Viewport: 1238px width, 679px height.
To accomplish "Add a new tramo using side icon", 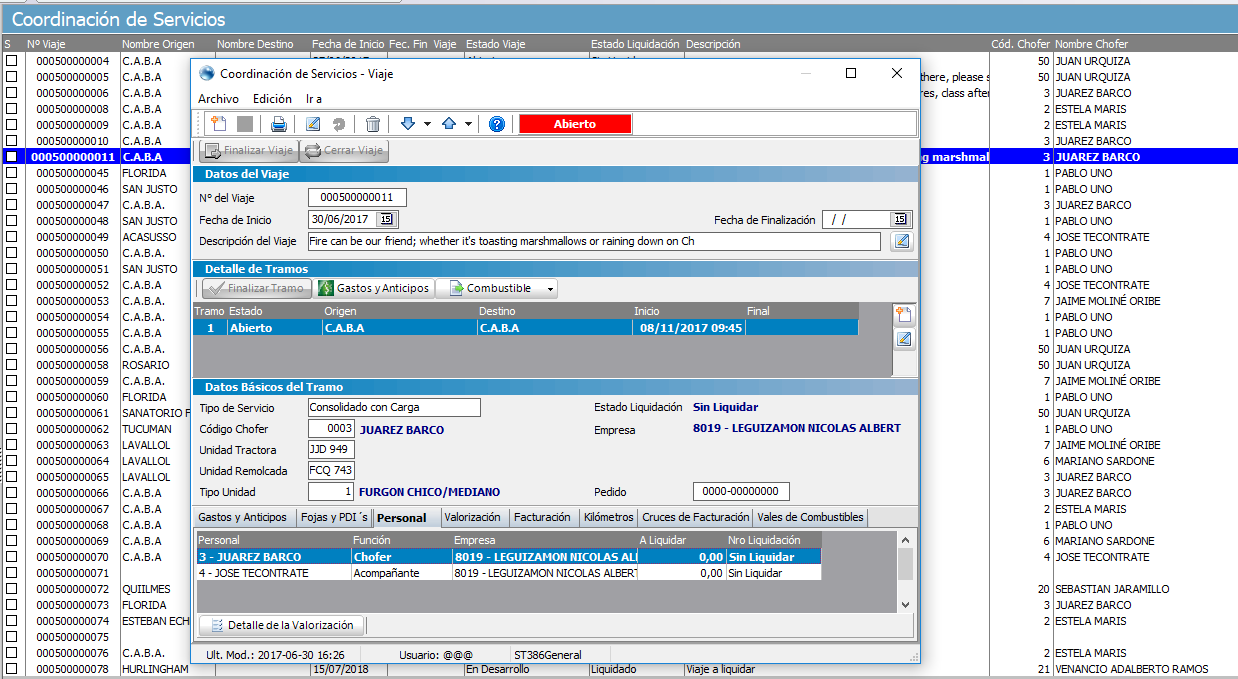I will pyautogui.click(x=904, y=314).
